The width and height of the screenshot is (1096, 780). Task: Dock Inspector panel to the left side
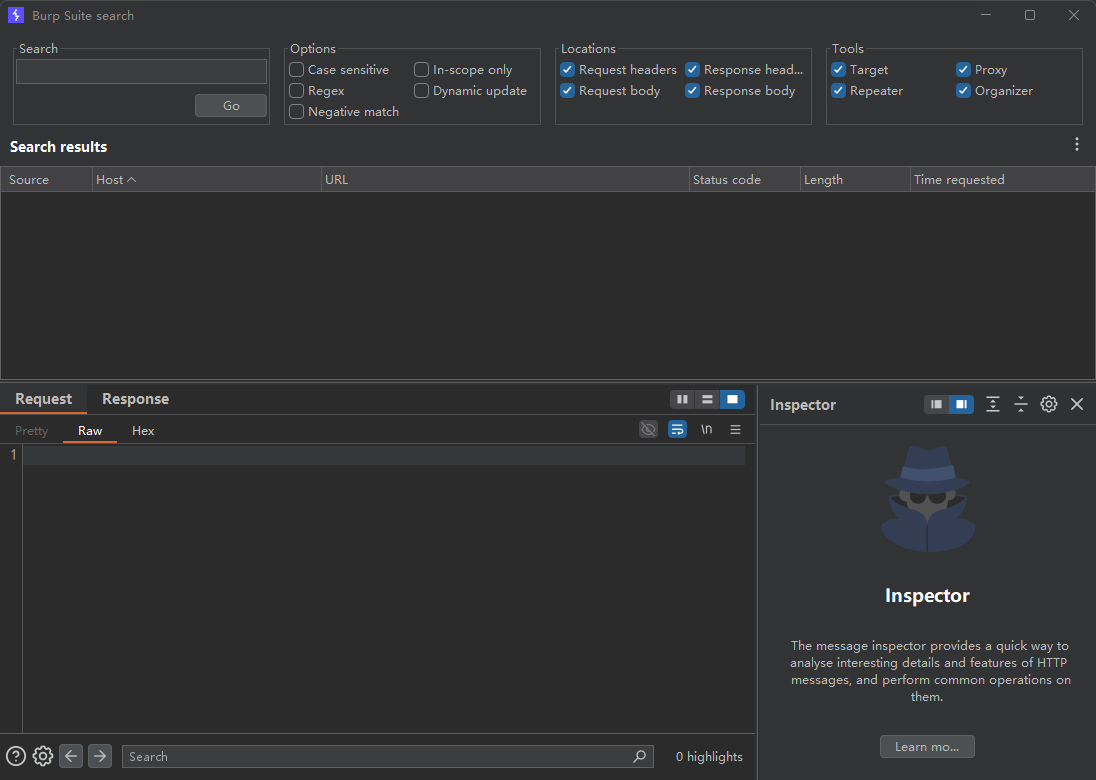937,404
